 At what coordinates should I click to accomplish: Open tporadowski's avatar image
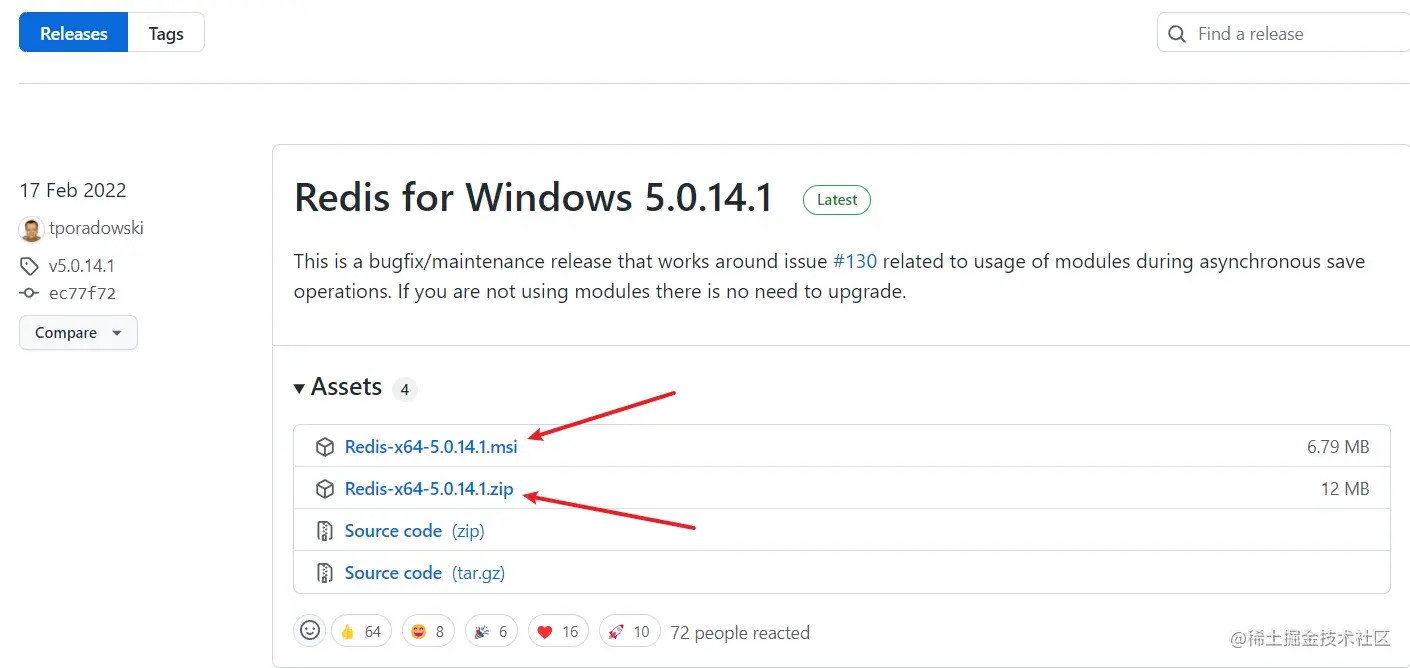pos(31,229)
